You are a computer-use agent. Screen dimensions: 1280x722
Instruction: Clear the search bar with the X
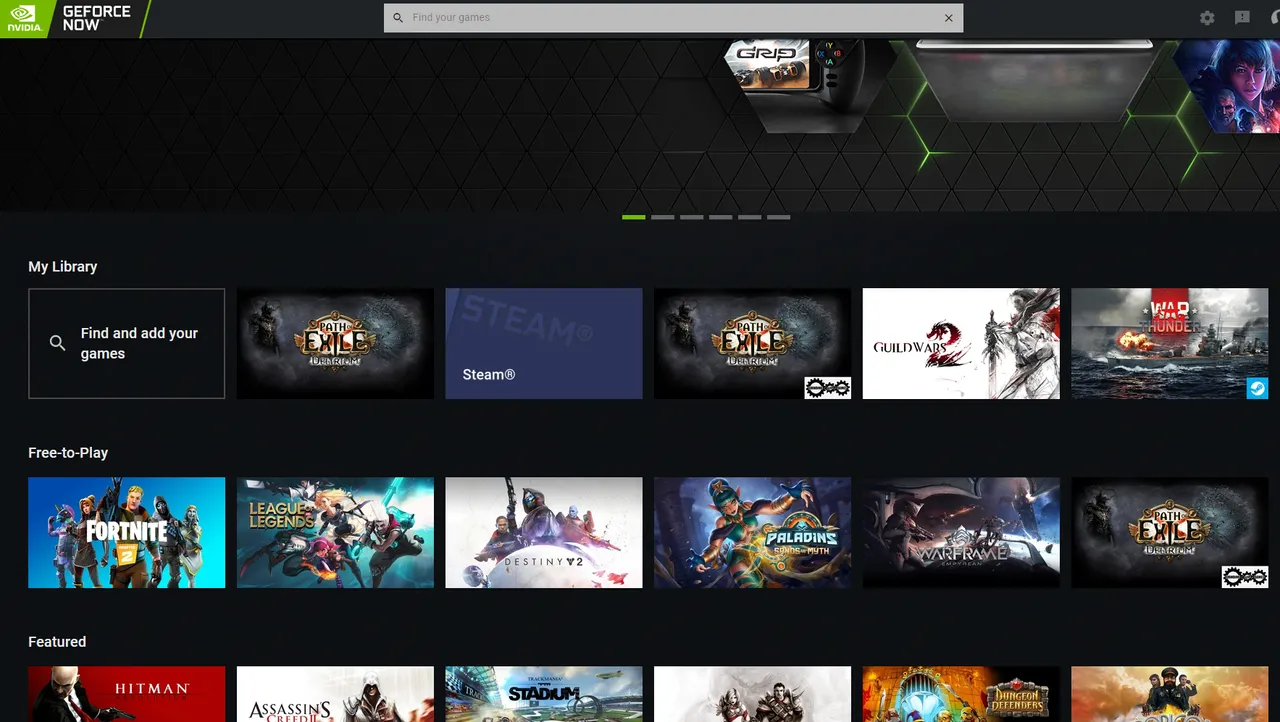949,18
